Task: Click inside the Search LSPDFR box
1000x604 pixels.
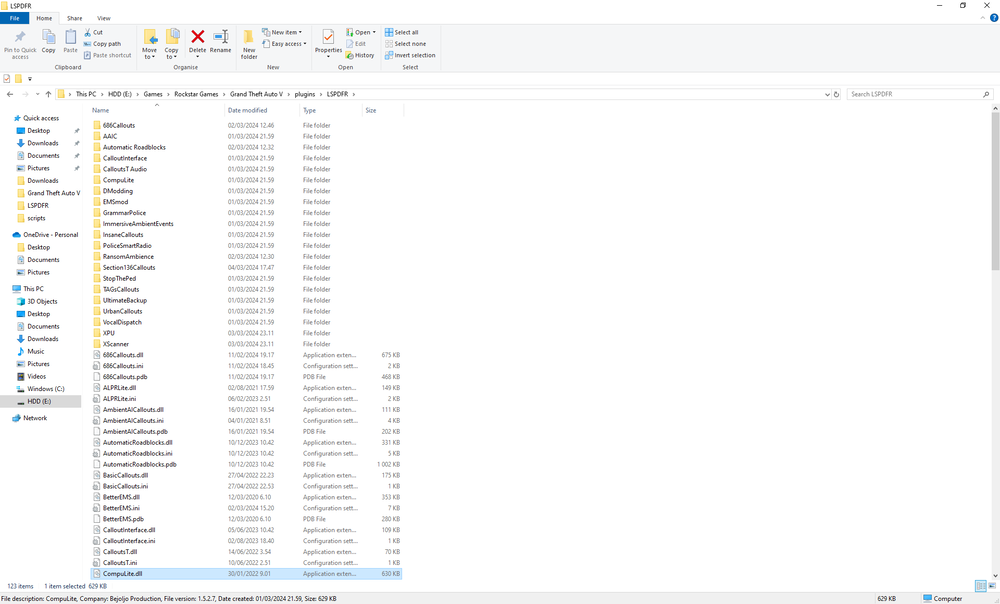Action: pyautogui.click(x=918, y=93)
